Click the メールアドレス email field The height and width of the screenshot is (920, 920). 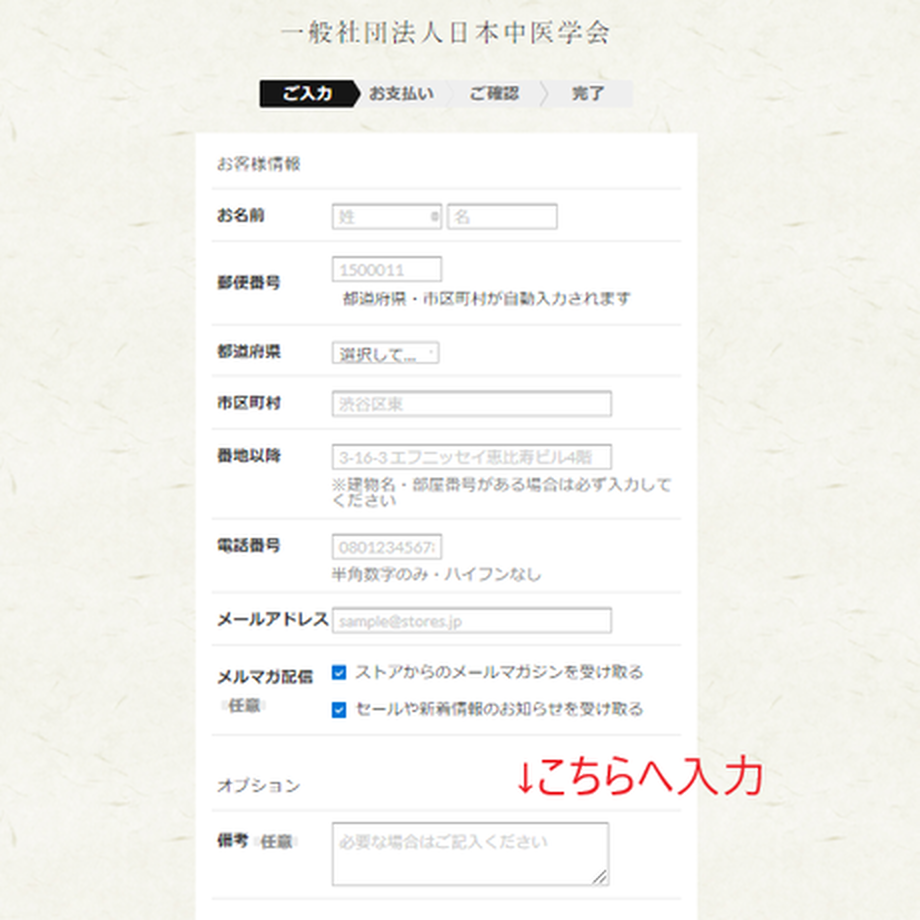coord(472,621)
